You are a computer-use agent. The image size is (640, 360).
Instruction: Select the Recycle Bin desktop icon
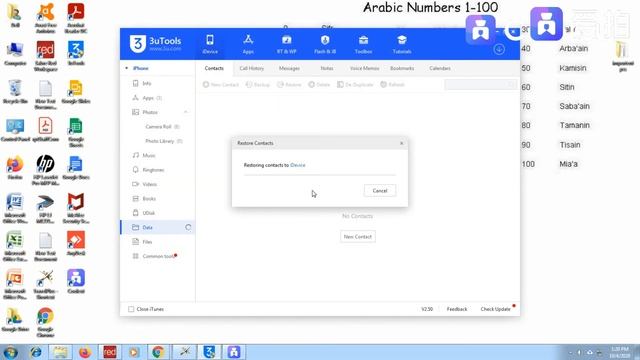[15, 92]
